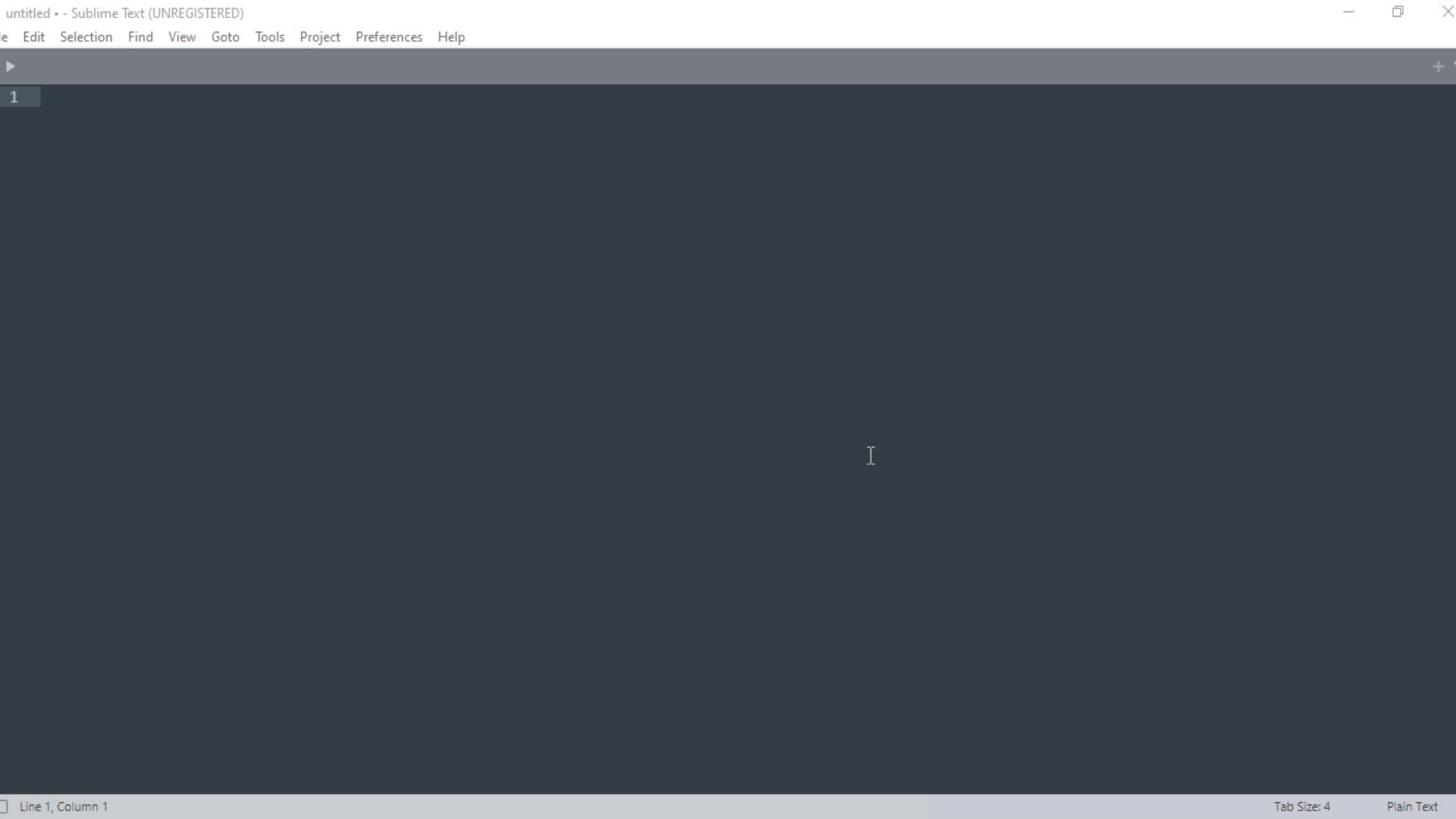The height and width of the screenshot is (819, 1456).
Task: Open the Preferences menu
Action: point(389,37)
